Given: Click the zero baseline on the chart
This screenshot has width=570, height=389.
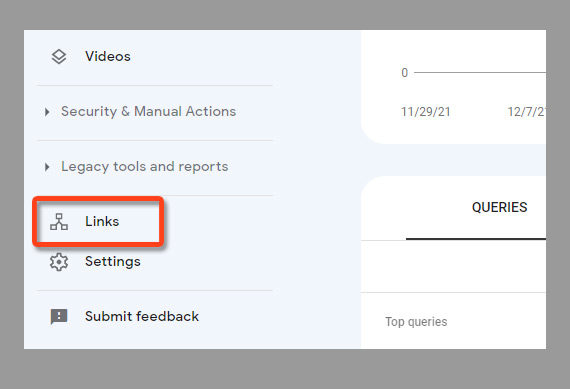Looking at the screenshot, I should pos(480,72).
